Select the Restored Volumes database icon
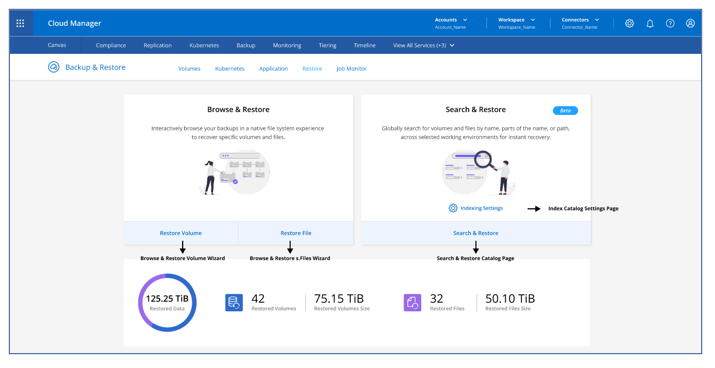715x368 pixels. [234, 303]
